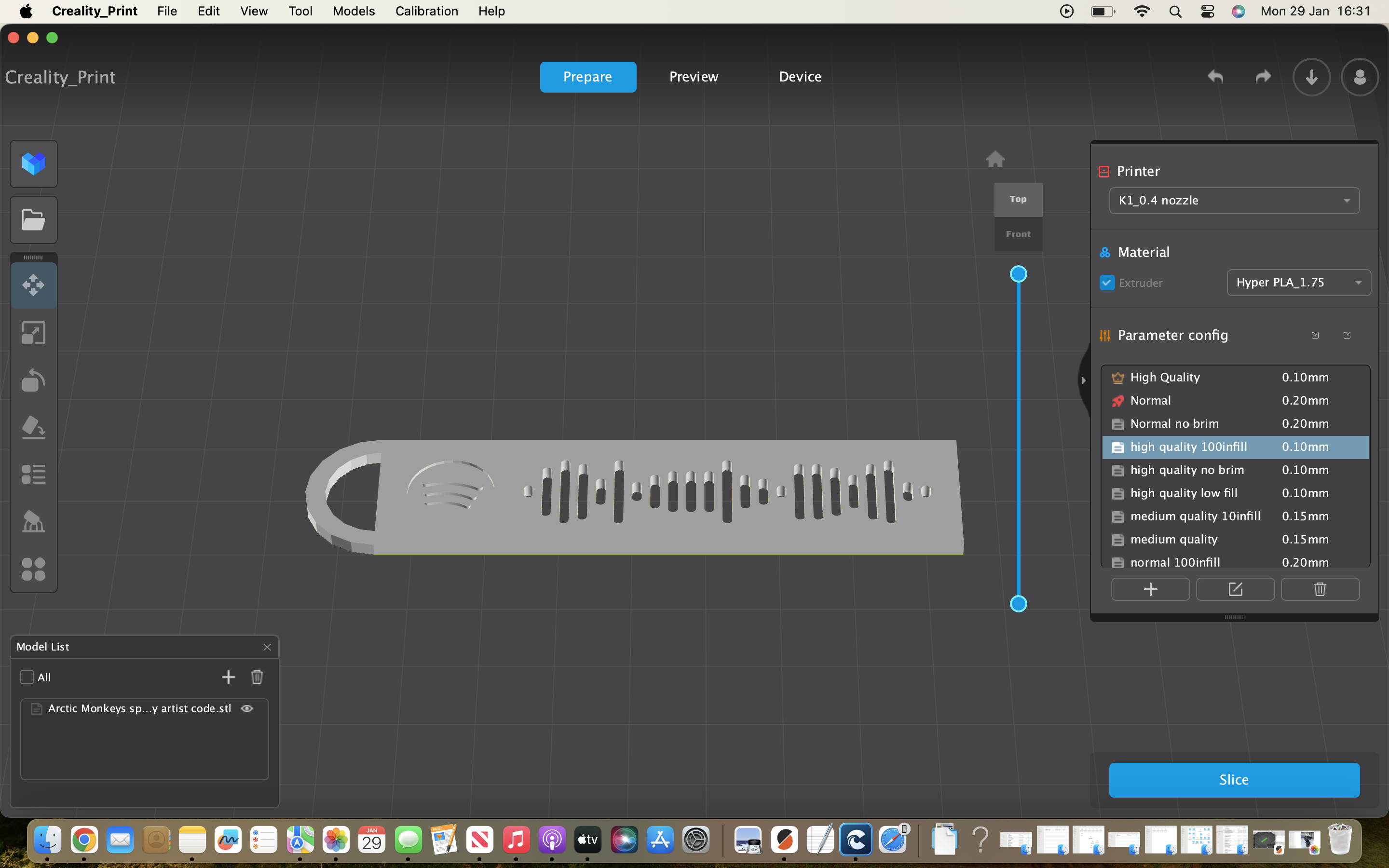1389x868 pixels.
Task: Click the Home view icon
Action: (995, 159)
